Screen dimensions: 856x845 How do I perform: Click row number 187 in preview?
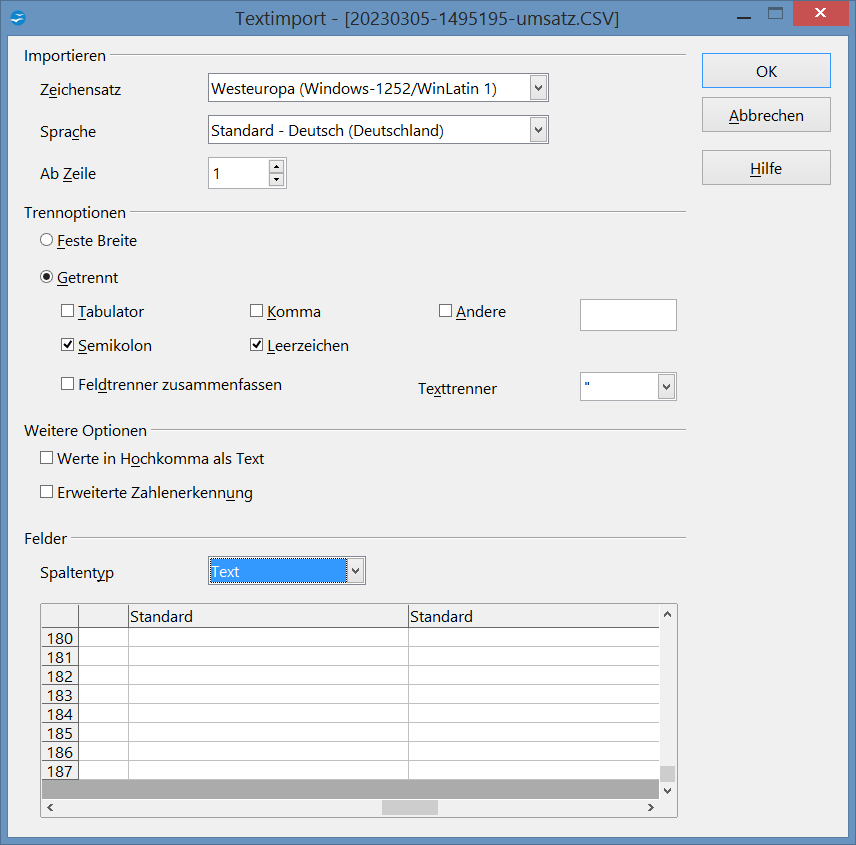60,771
